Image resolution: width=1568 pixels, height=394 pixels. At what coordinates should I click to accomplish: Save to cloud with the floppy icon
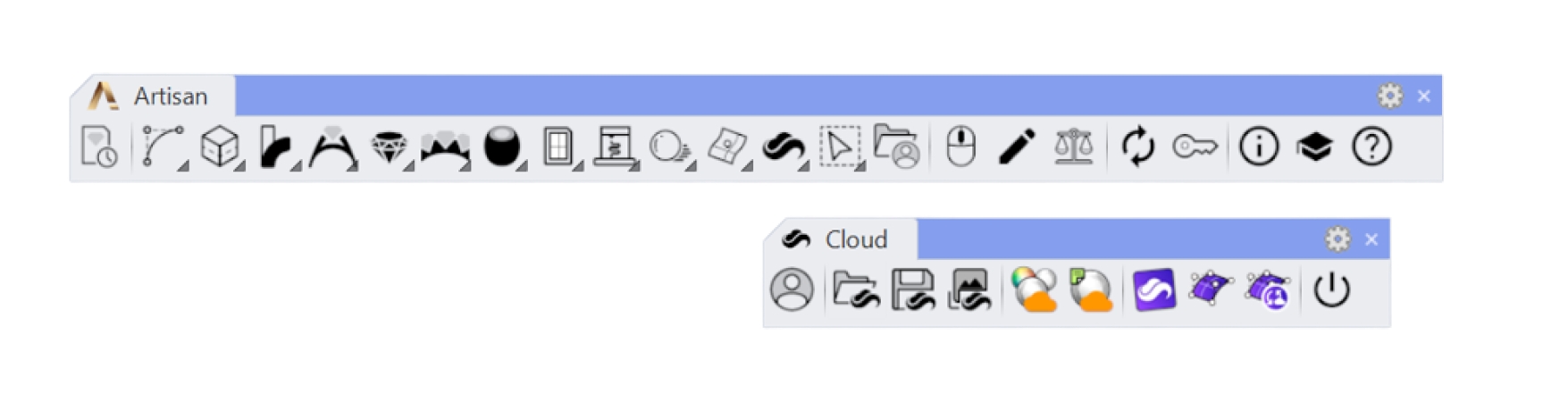pyautogui.click(x=912, y=290)
